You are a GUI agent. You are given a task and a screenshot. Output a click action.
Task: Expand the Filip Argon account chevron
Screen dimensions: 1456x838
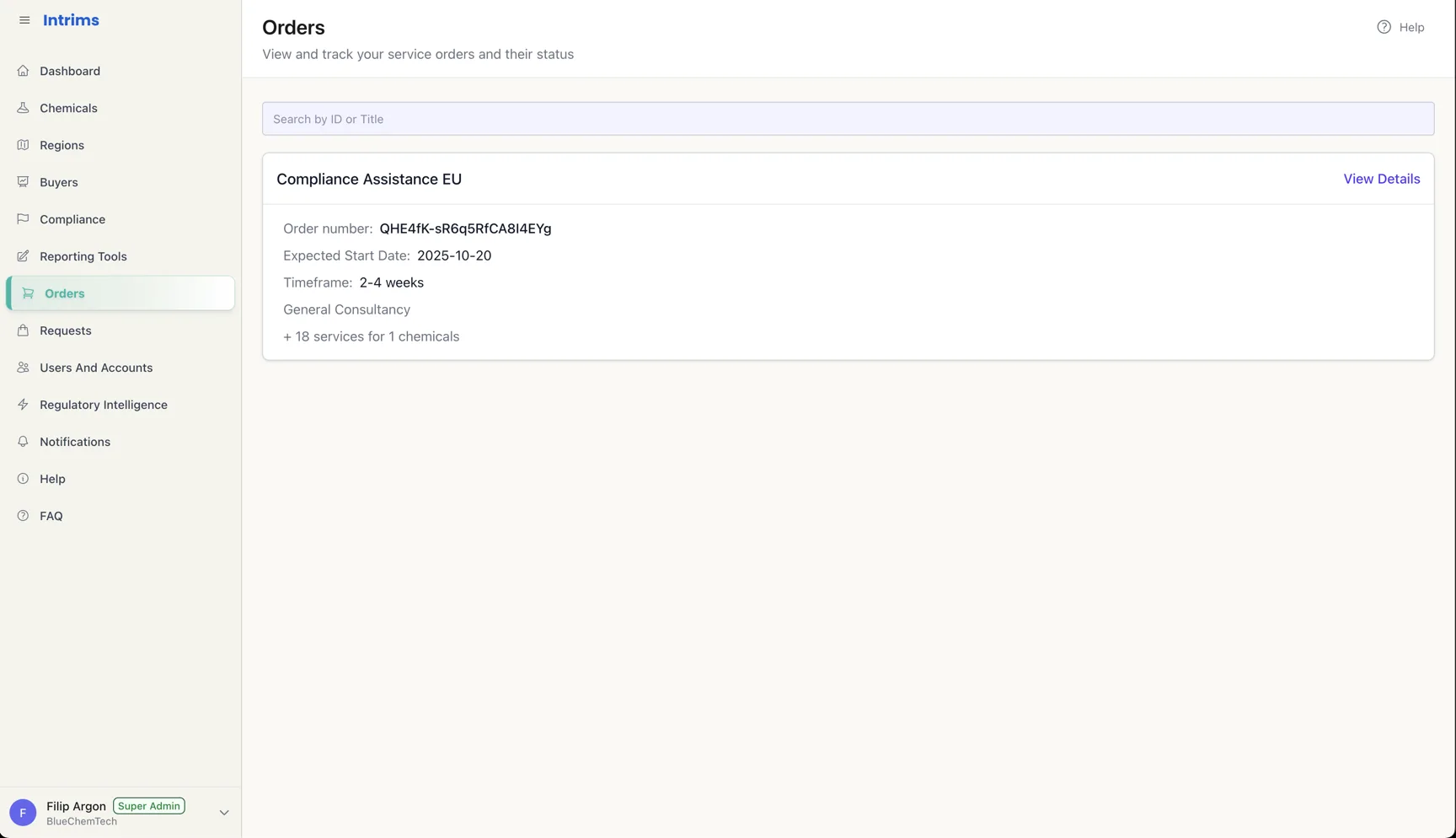(224, 813)
